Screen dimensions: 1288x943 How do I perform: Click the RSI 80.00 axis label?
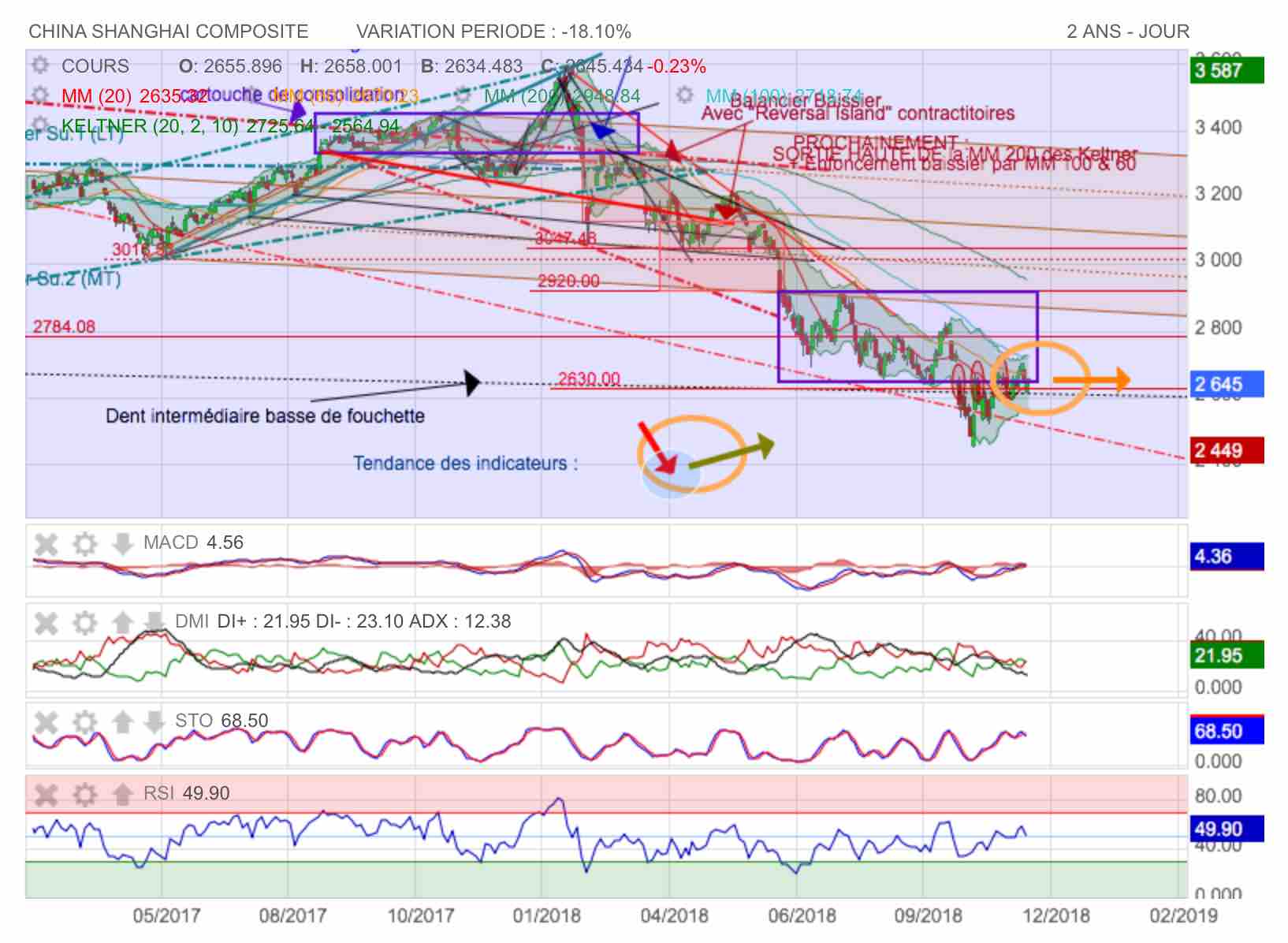click(x=1219, y=796)
